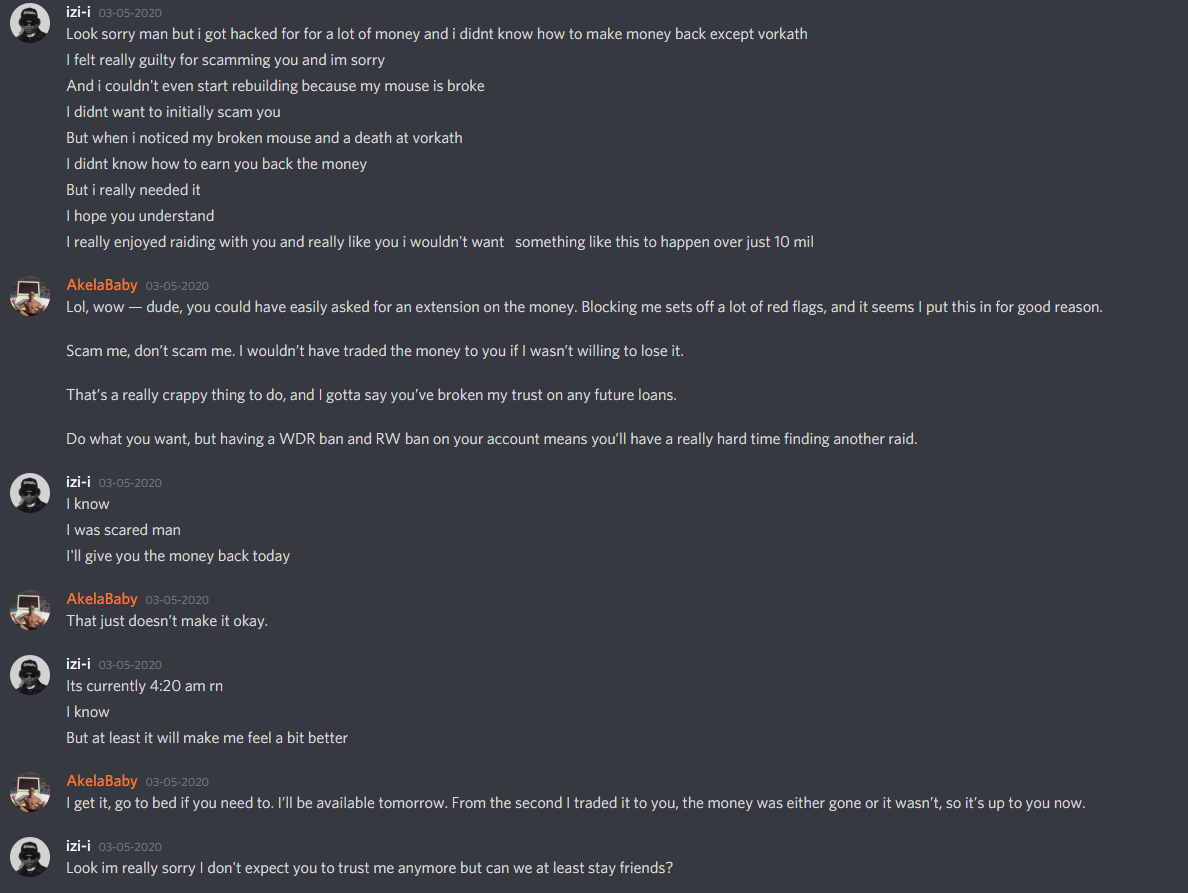The image size is (1188, 893).
Task: Click the 'Scam me, don't scam me' message line
Action: [x=374, y=351]
